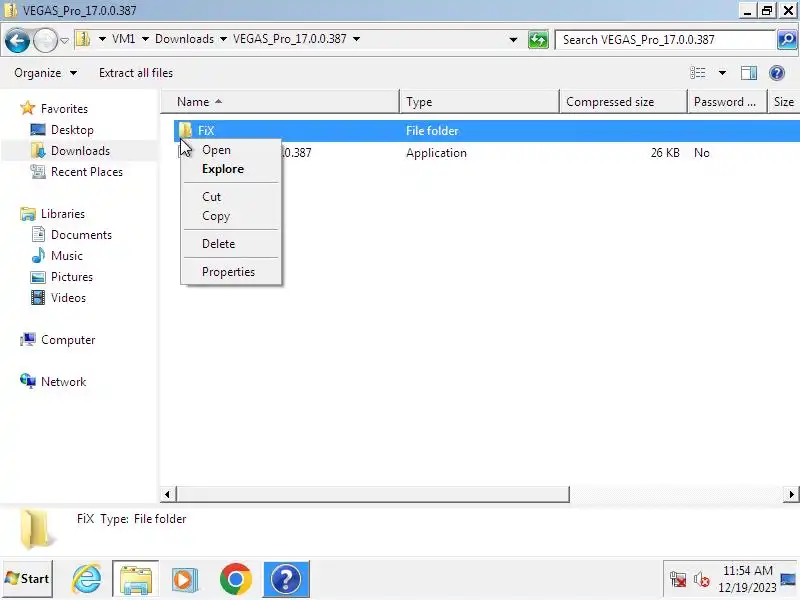This screenshot has height=600, width=800.
Task: Launch Google Chrome from the taskbar
Action: pyautogui.click(x=236, y=579)
